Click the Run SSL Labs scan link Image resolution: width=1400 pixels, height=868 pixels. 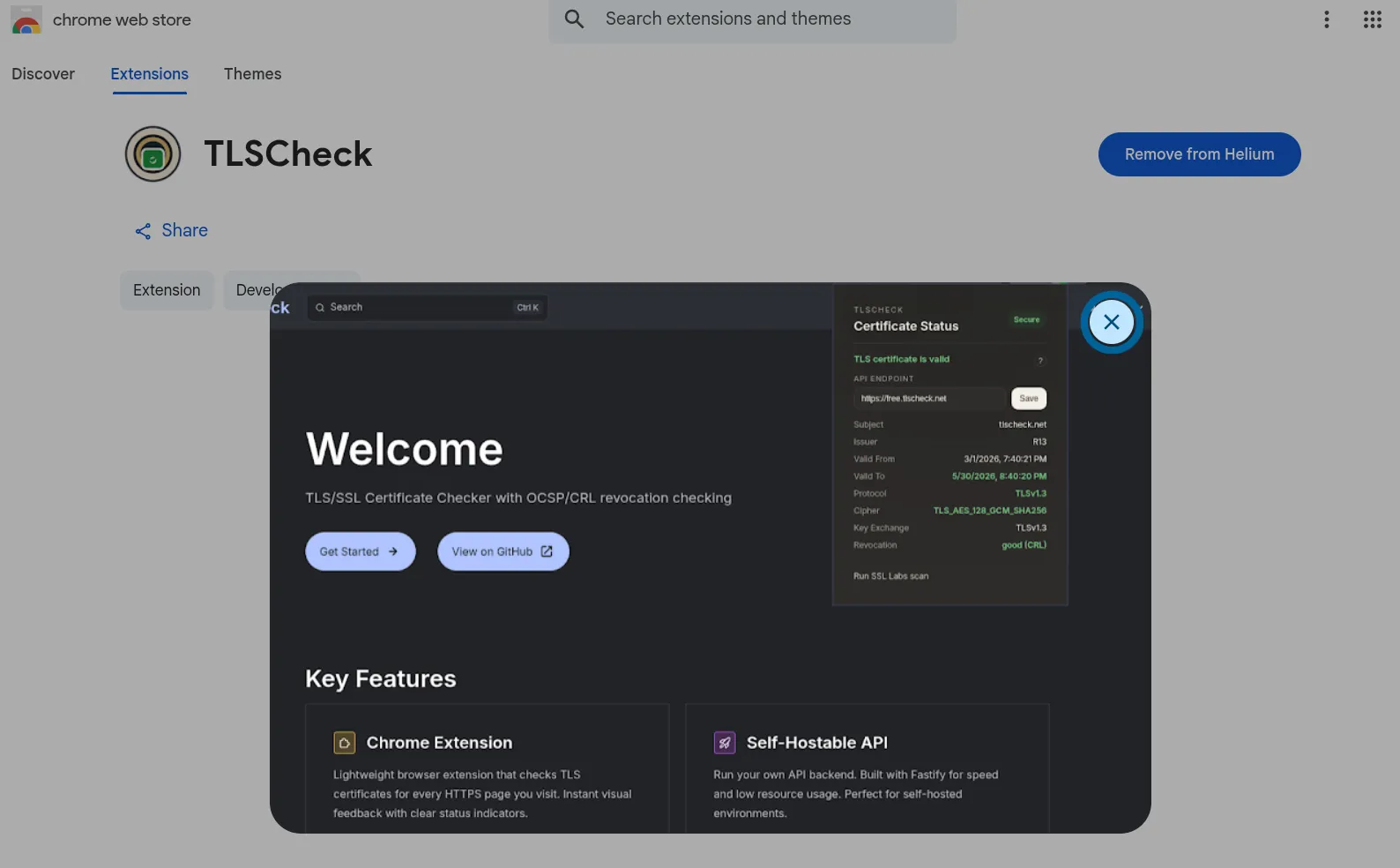[x=890, y=576]
